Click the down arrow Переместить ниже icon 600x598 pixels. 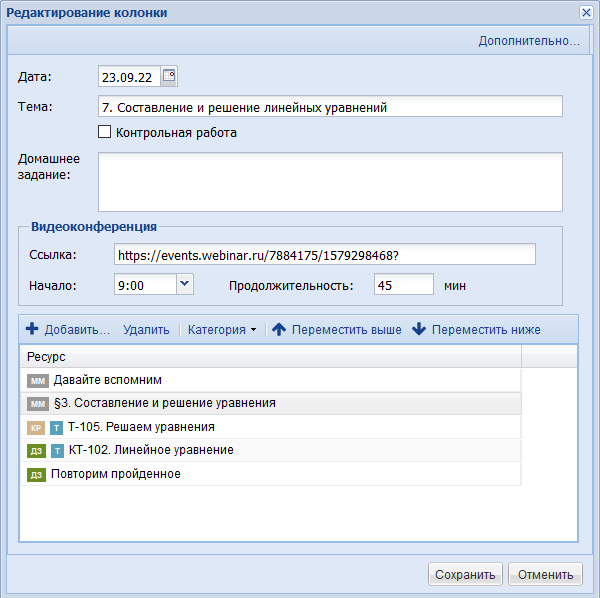click(x=419, y=329)
